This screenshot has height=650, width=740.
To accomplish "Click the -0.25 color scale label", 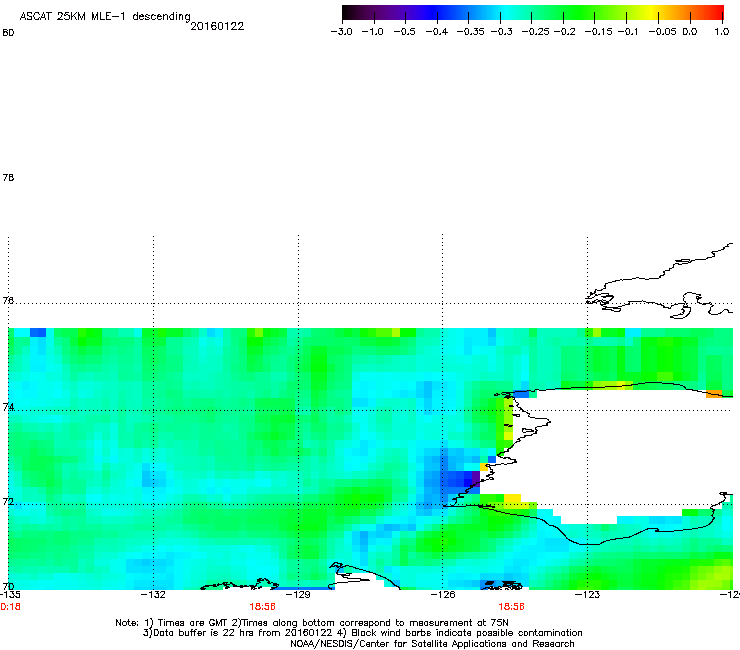I will tap(536, 32).
